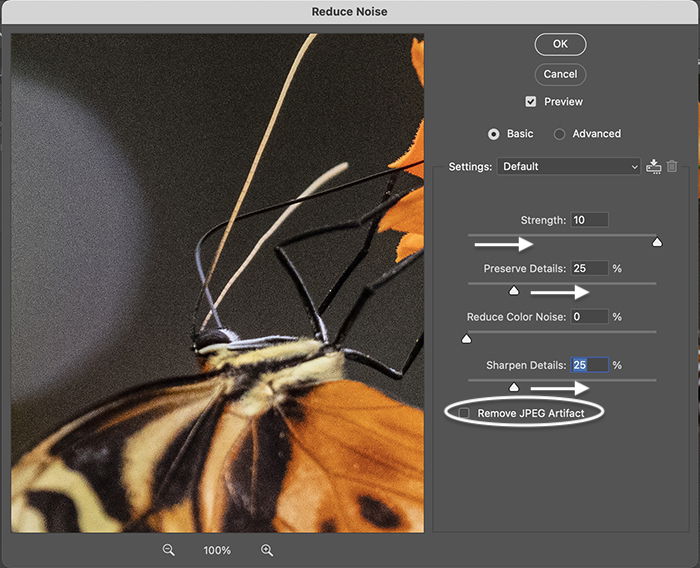Click the Preserve Details percentage field
Screen dimensions: 700x568
click(x=589, y=268)
